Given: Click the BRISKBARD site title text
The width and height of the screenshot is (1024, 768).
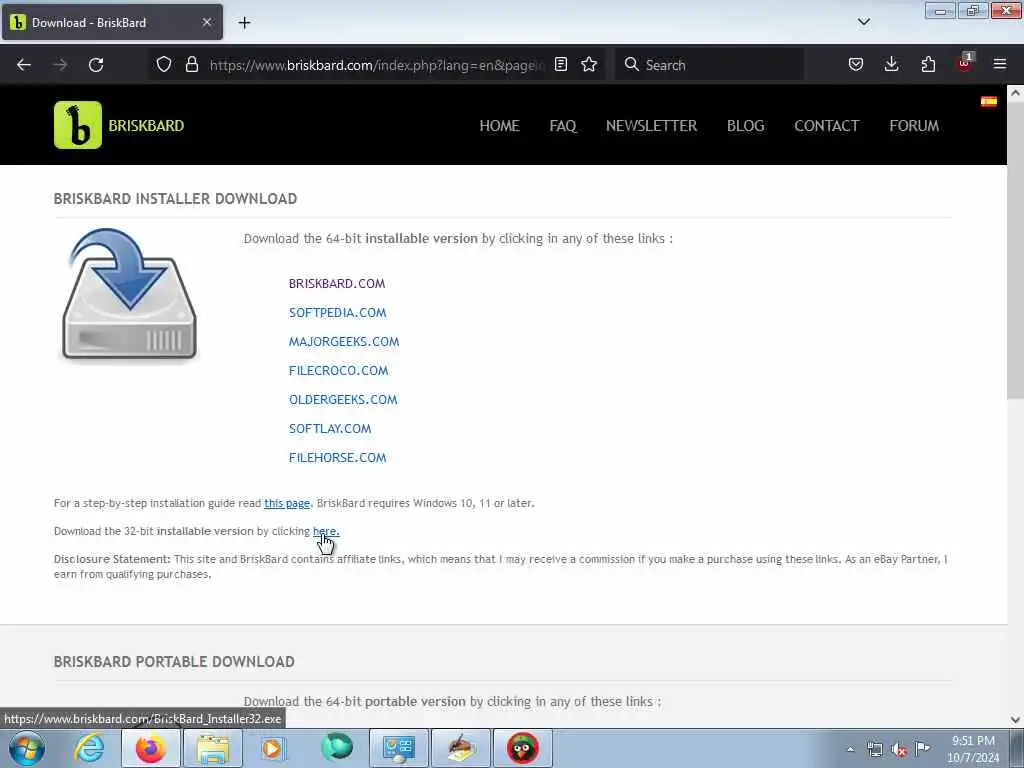Looking at the screenshot, I should pyautogui.click(x=146, y=125).
